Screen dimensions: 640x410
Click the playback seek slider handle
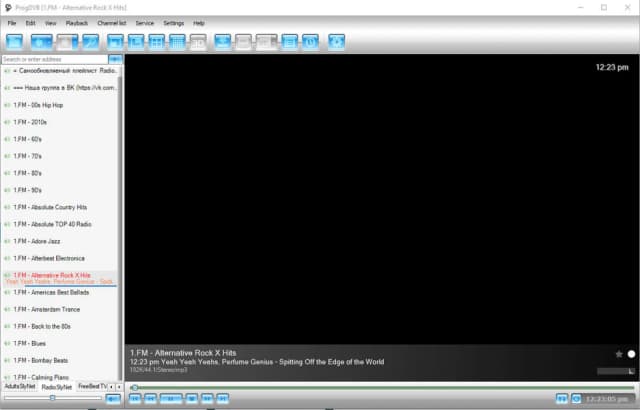135,388
